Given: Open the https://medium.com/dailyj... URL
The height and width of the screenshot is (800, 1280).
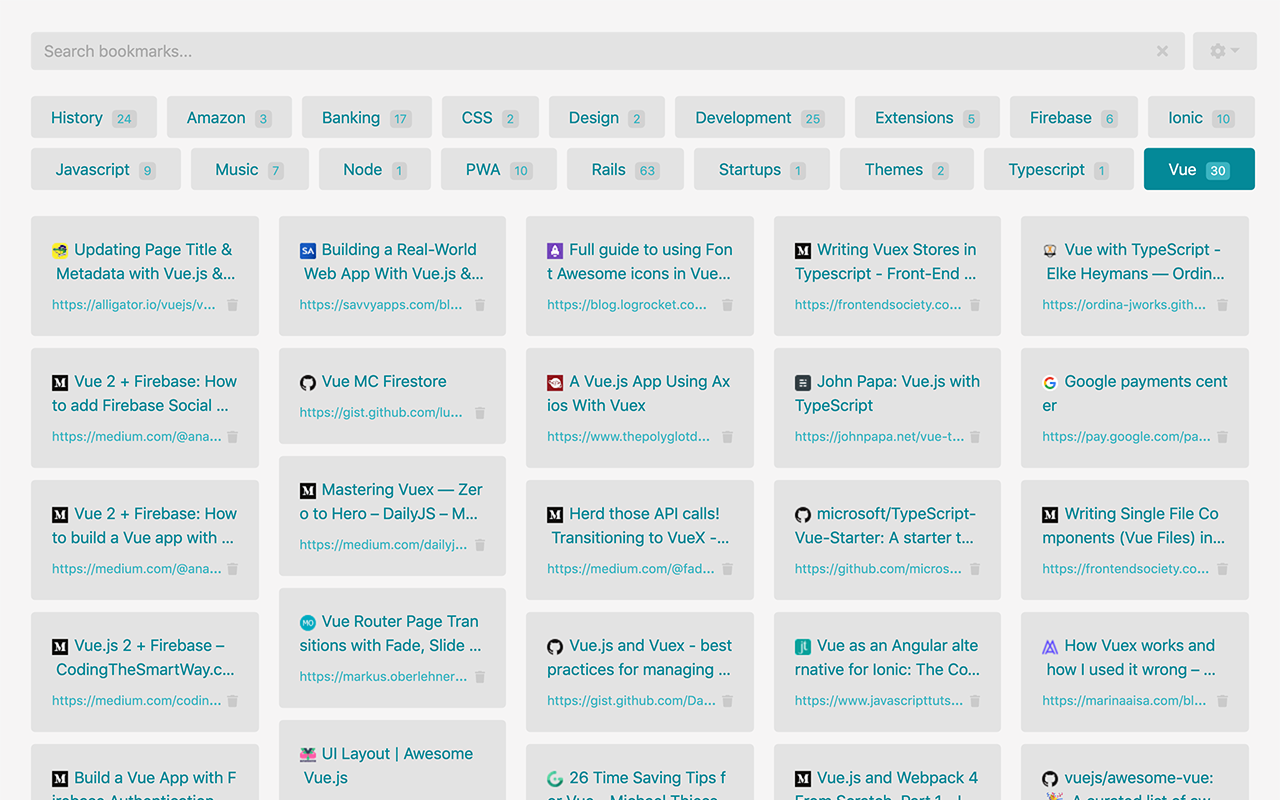Looking at the screenshot, I should (383, 545).
